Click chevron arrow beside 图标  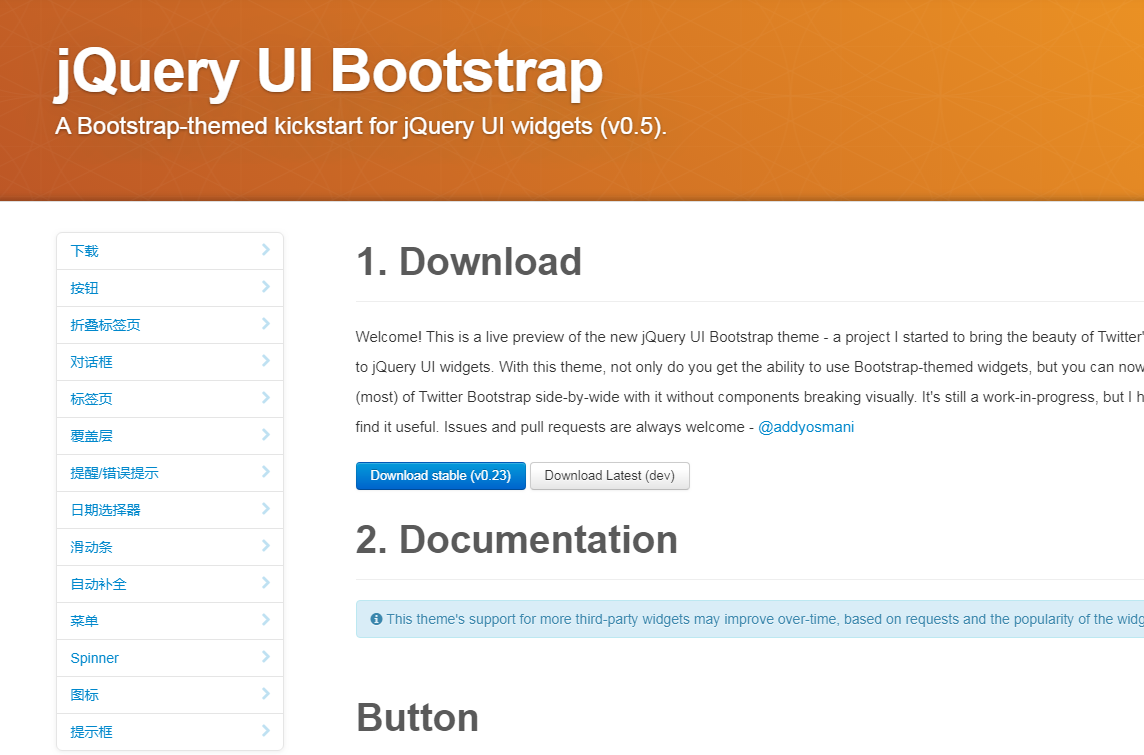pyautogui.click(x=266, y=694)
